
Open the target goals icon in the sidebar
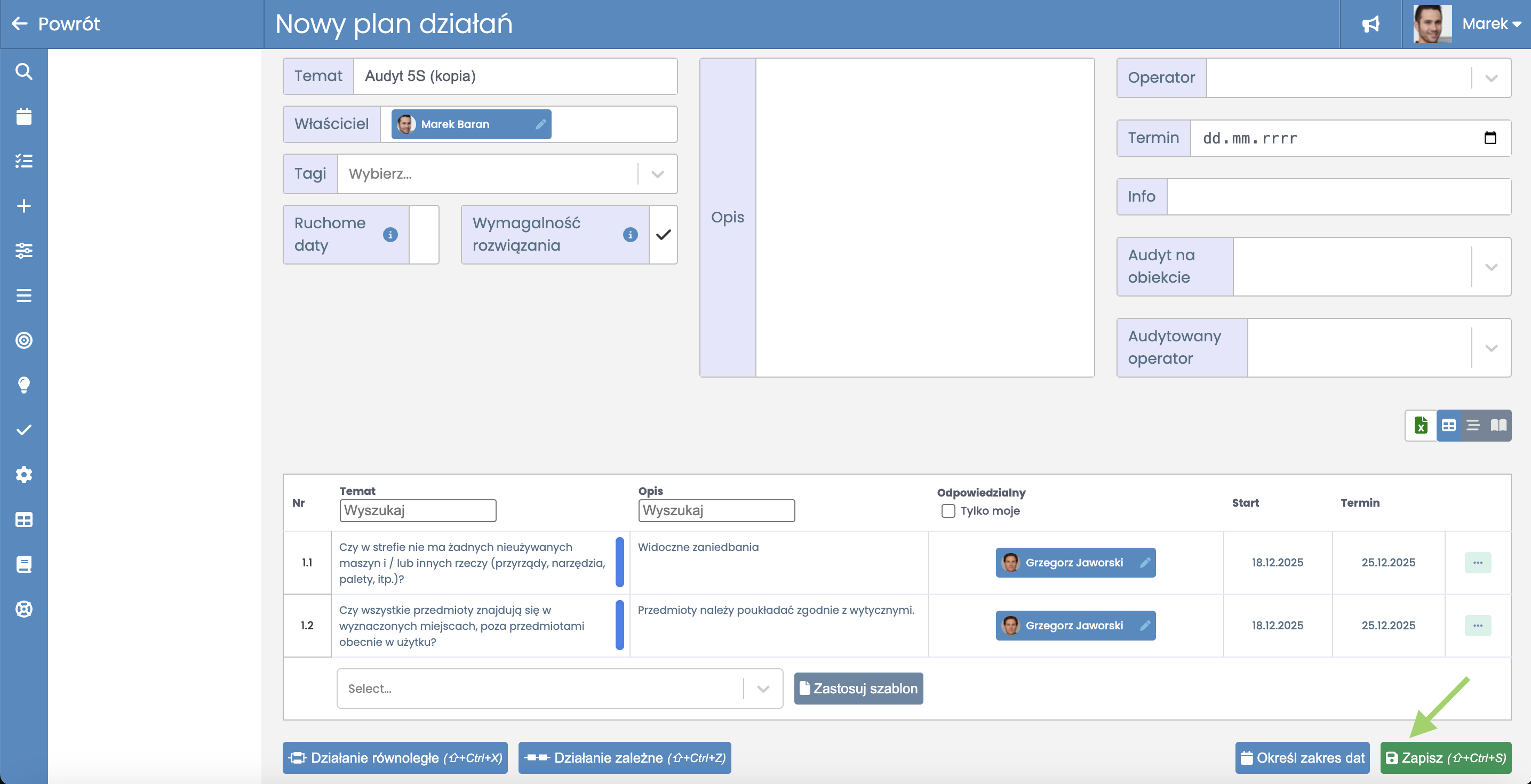24,341
